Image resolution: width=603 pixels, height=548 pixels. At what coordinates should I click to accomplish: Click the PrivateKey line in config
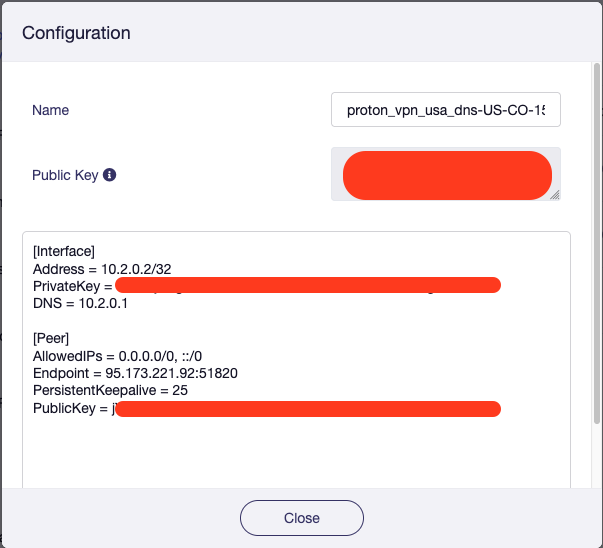point(70,287)
